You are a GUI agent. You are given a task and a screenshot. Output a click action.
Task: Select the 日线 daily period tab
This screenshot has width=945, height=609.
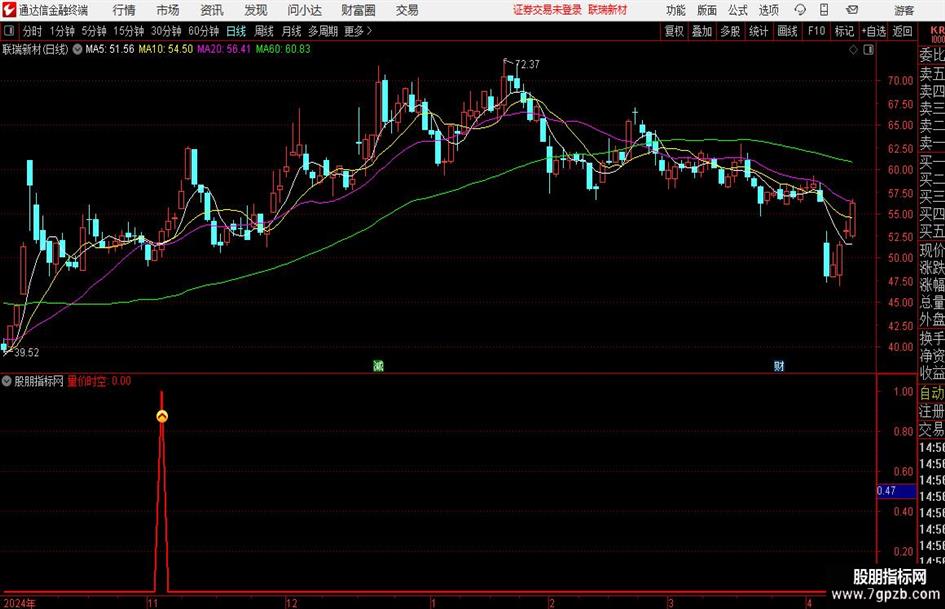click(x=236, y=31)
